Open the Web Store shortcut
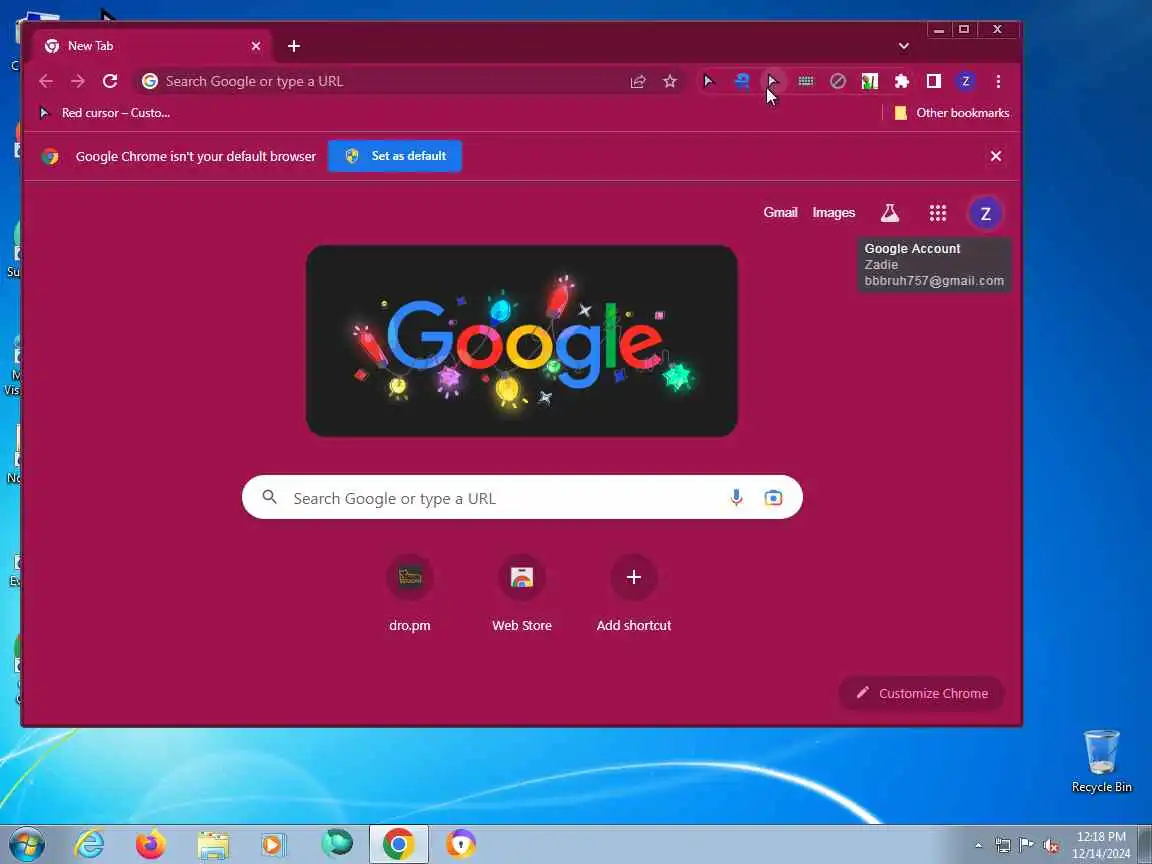This screenshot has width=1152, height=864. [522, 593]
